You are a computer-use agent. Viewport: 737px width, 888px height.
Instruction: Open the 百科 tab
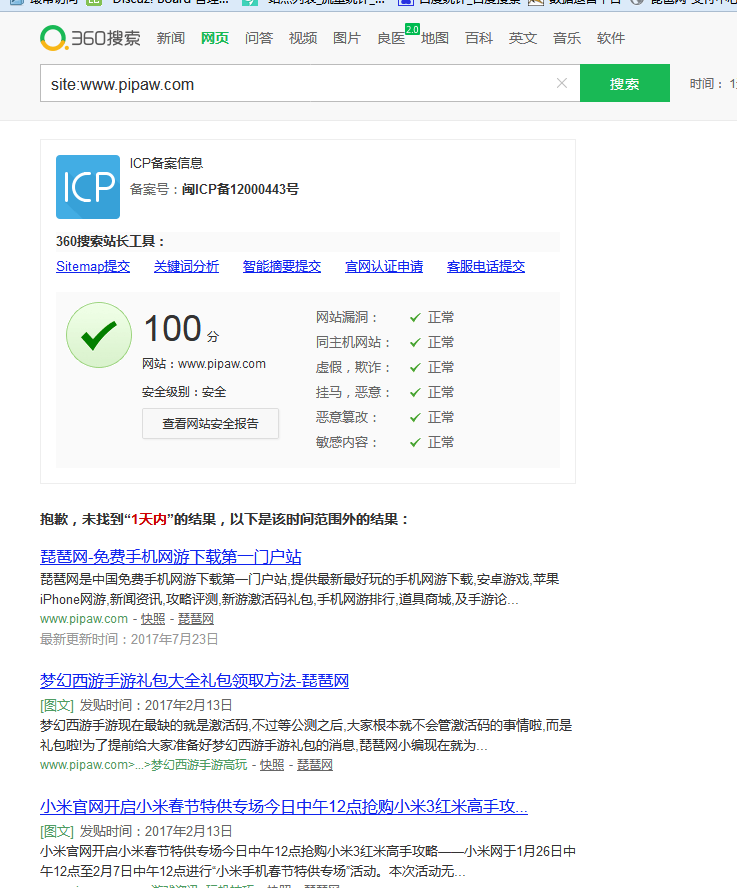[479, 38]
